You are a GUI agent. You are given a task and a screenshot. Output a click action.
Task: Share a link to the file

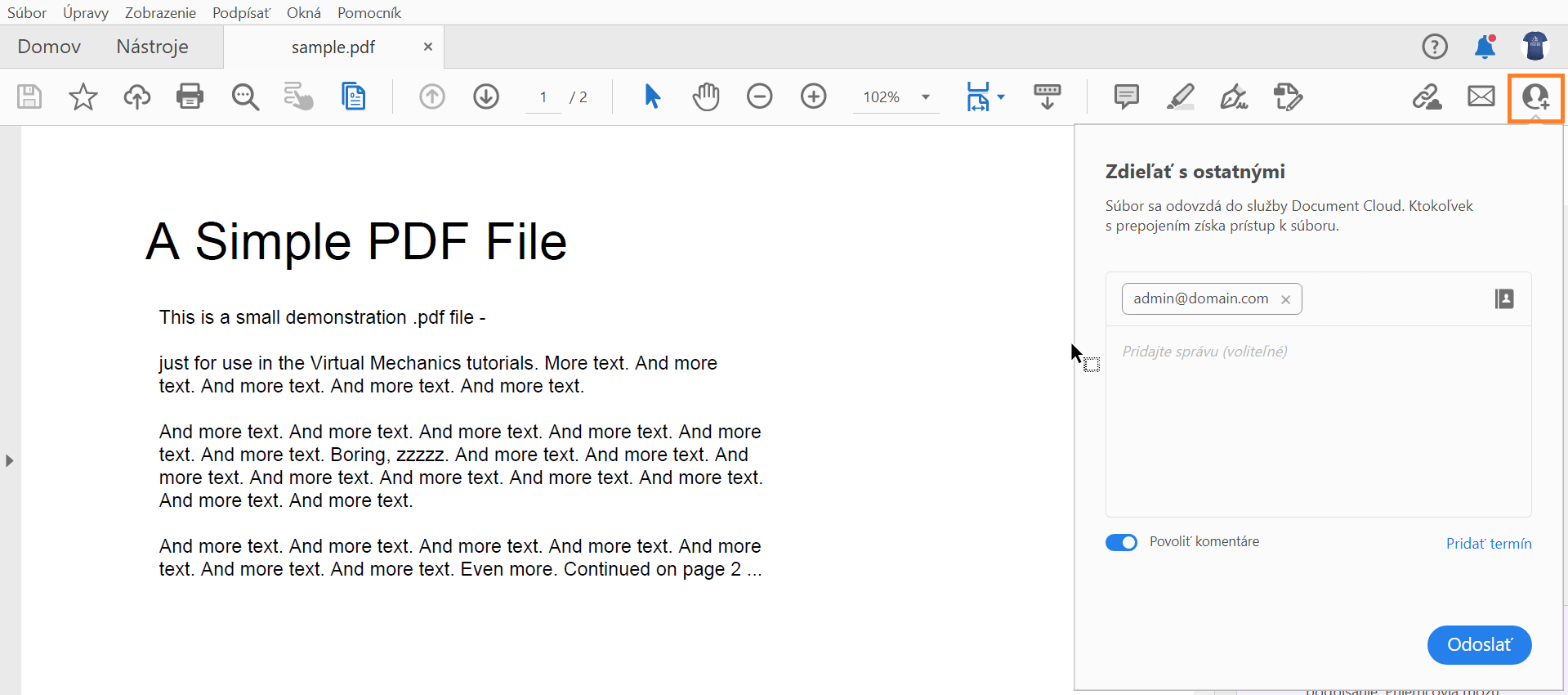tap(1427, 96)
